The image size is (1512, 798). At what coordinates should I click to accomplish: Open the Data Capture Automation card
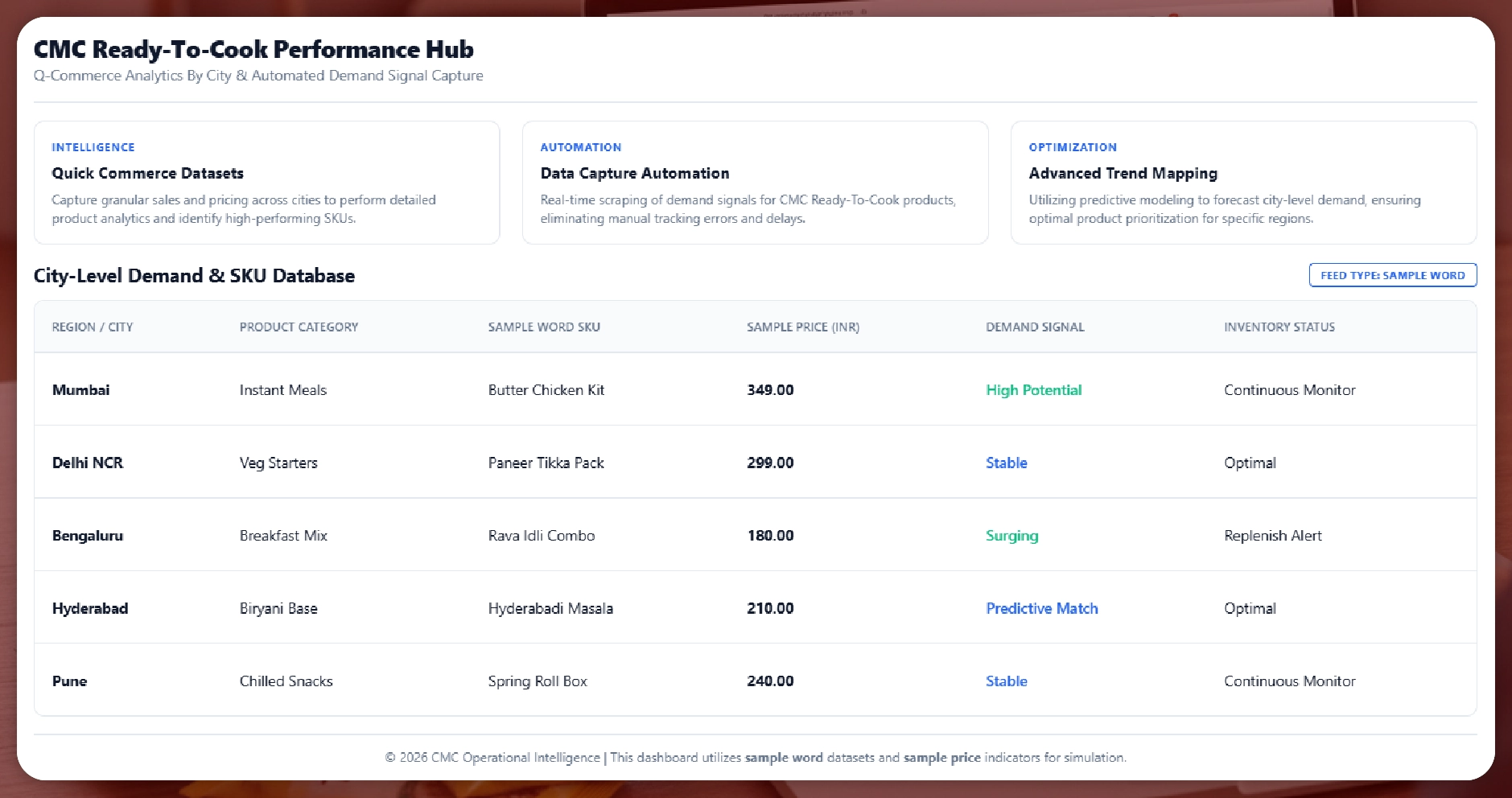click(755, 183)
